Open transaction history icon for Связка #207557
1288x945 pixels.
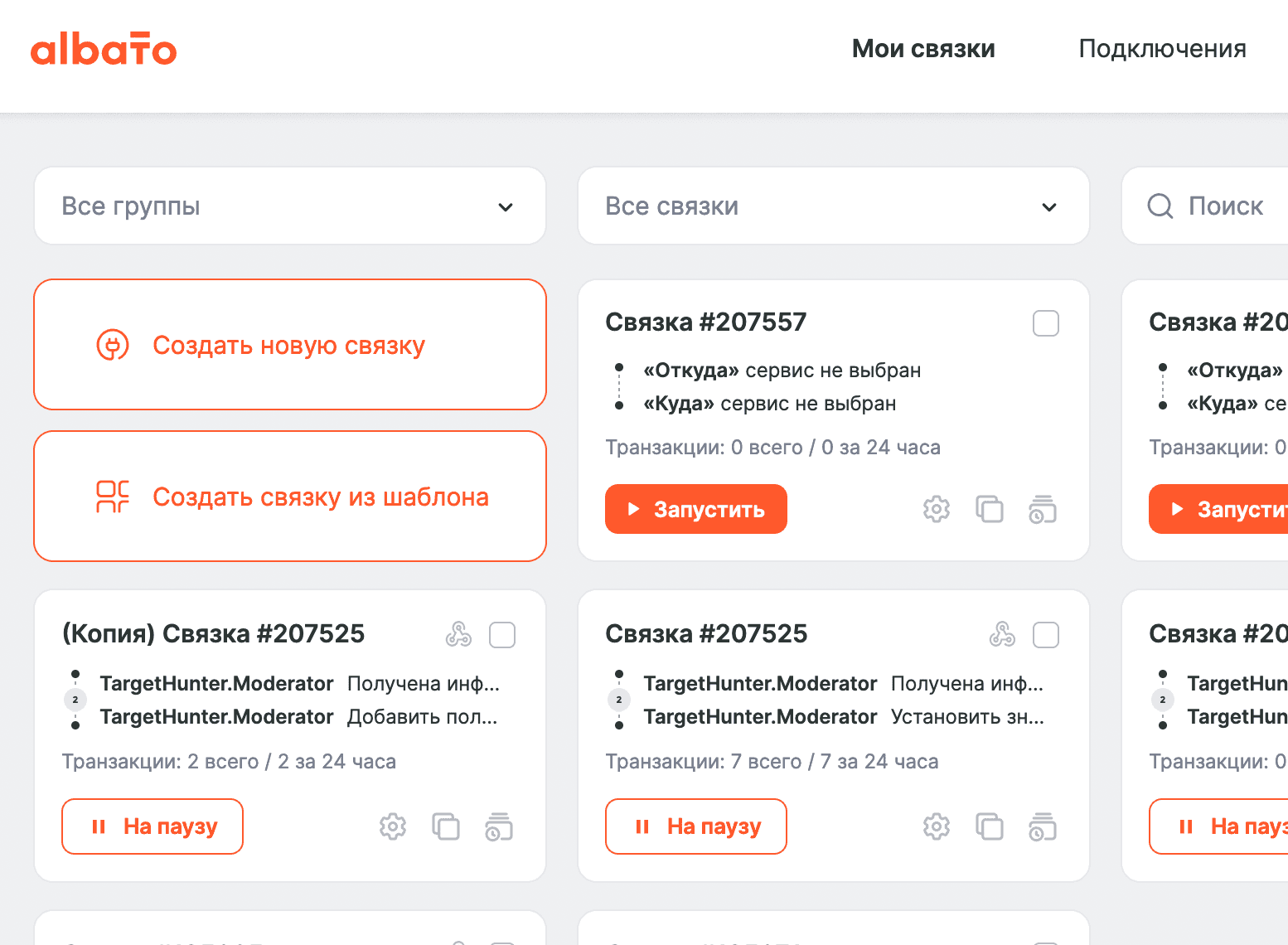1042,509
